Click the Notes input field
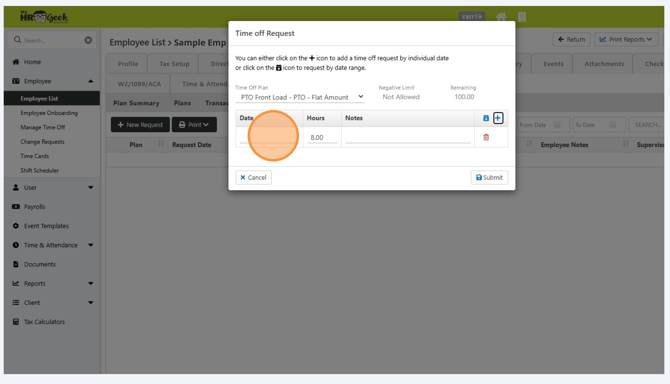Image resolution: width=670 pixels, height=384 pixels. click(x=408, y=138)
